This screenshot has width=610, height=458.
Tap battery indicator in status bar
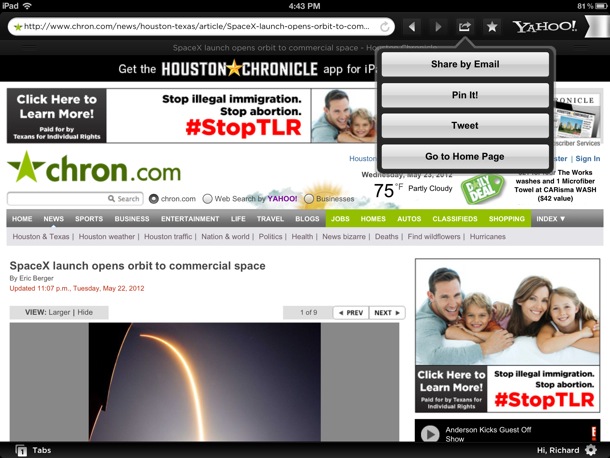[x=601, y=6]
